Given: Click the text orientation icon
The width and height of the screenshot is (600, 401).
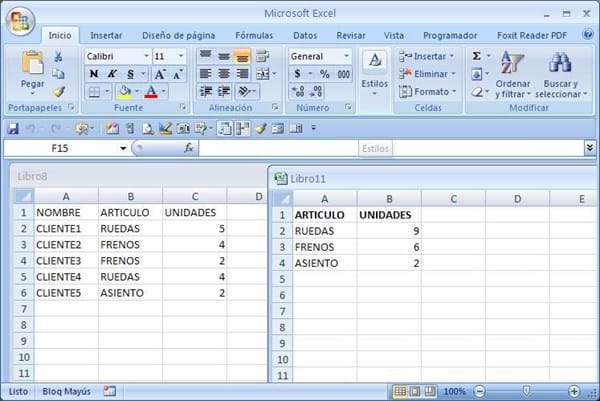Looking at the screenshot, I should (244, 92).
